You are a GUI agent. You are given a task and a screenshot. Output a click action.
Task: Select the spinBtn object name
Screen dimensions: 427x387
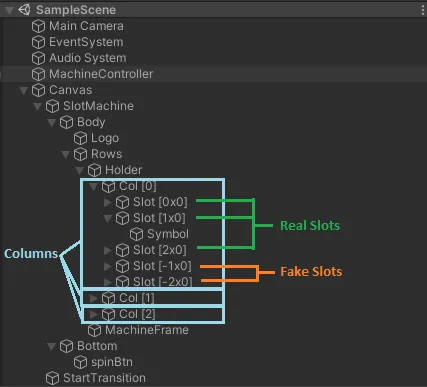tap(112, 362)
